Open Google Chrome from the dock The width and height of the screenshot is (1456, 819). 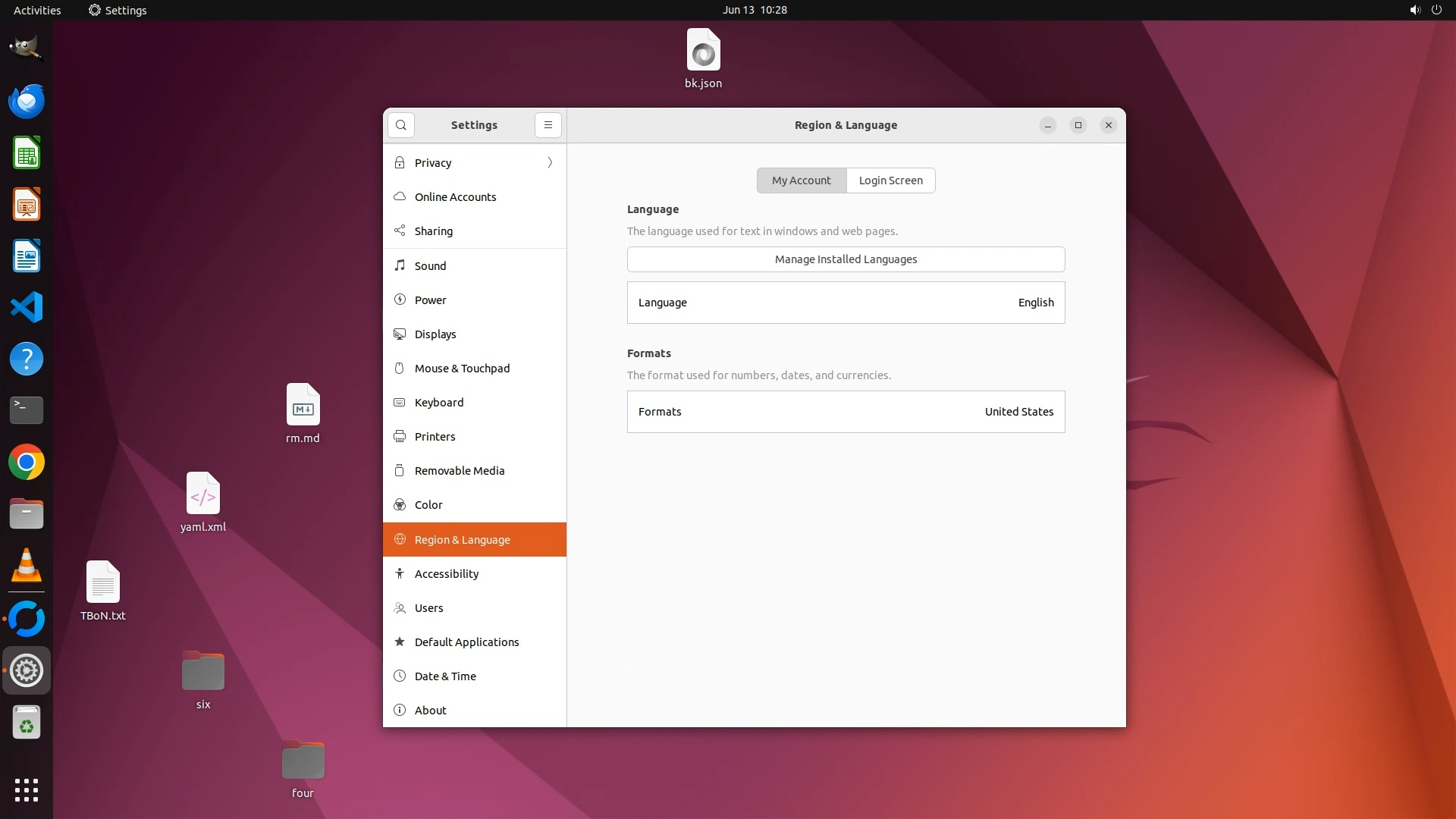coord(27,462)
